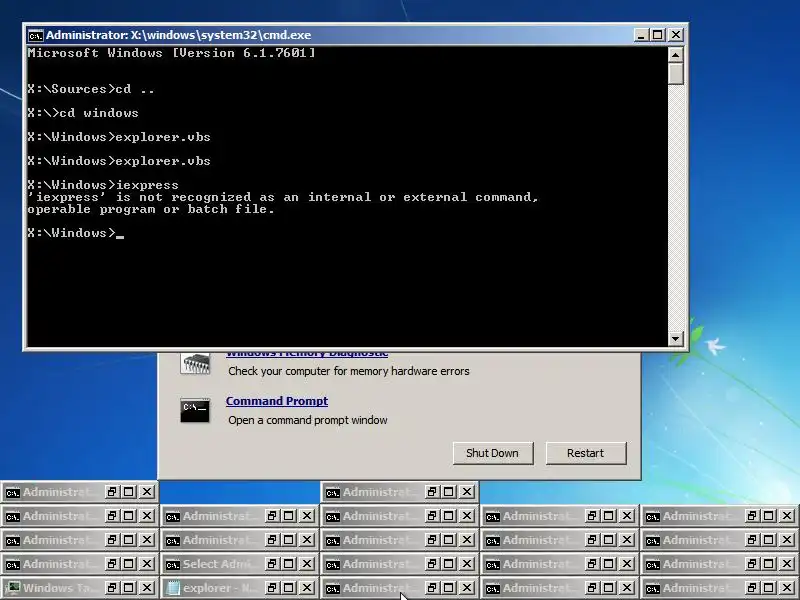The width and height of the screenshot is (800, 600).
Task: Click the Shut Down button
Action: (x=493, y=453)
